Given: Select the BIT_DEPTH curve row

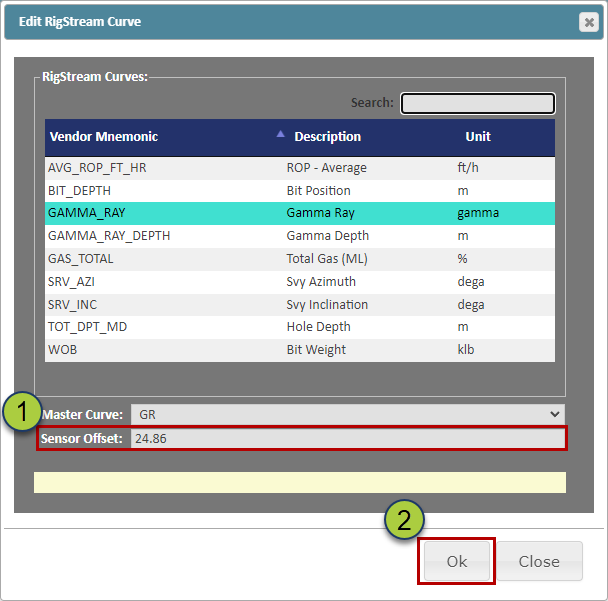Looking at the screenshot, I should pyautogui.click(x=300, y=191).
